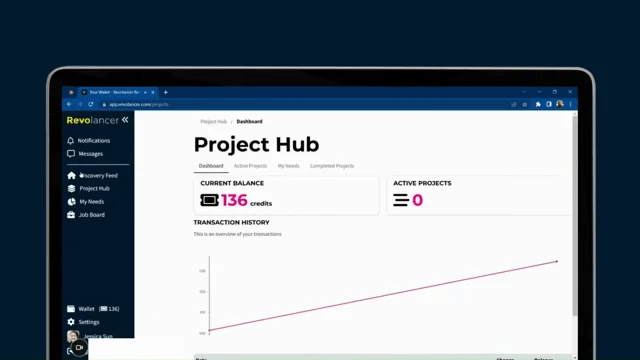
Task: Click Jessica Sun profile avatar
Action: tap(73, 336)
